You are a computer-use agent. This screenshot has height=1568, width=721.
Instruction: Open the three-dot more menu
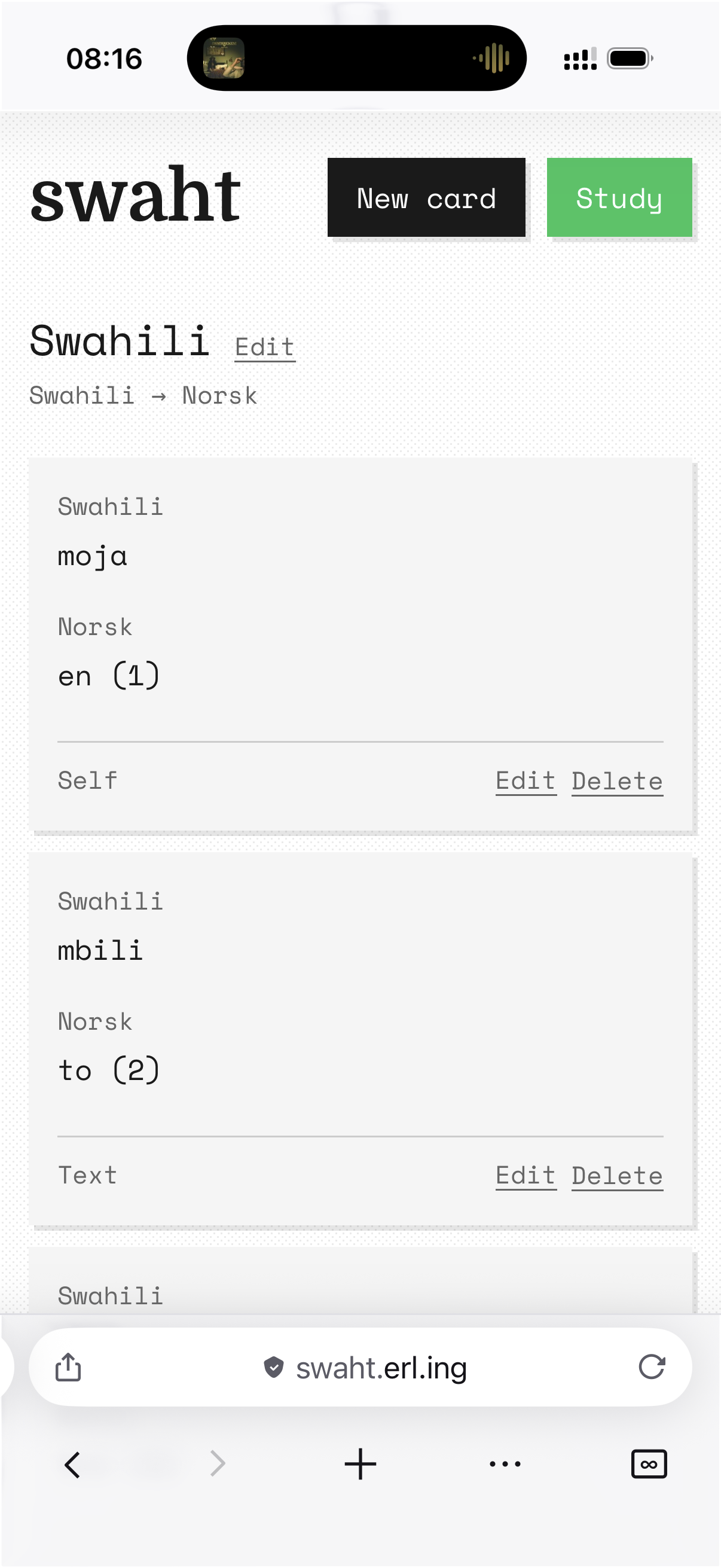pos(505,1464)
